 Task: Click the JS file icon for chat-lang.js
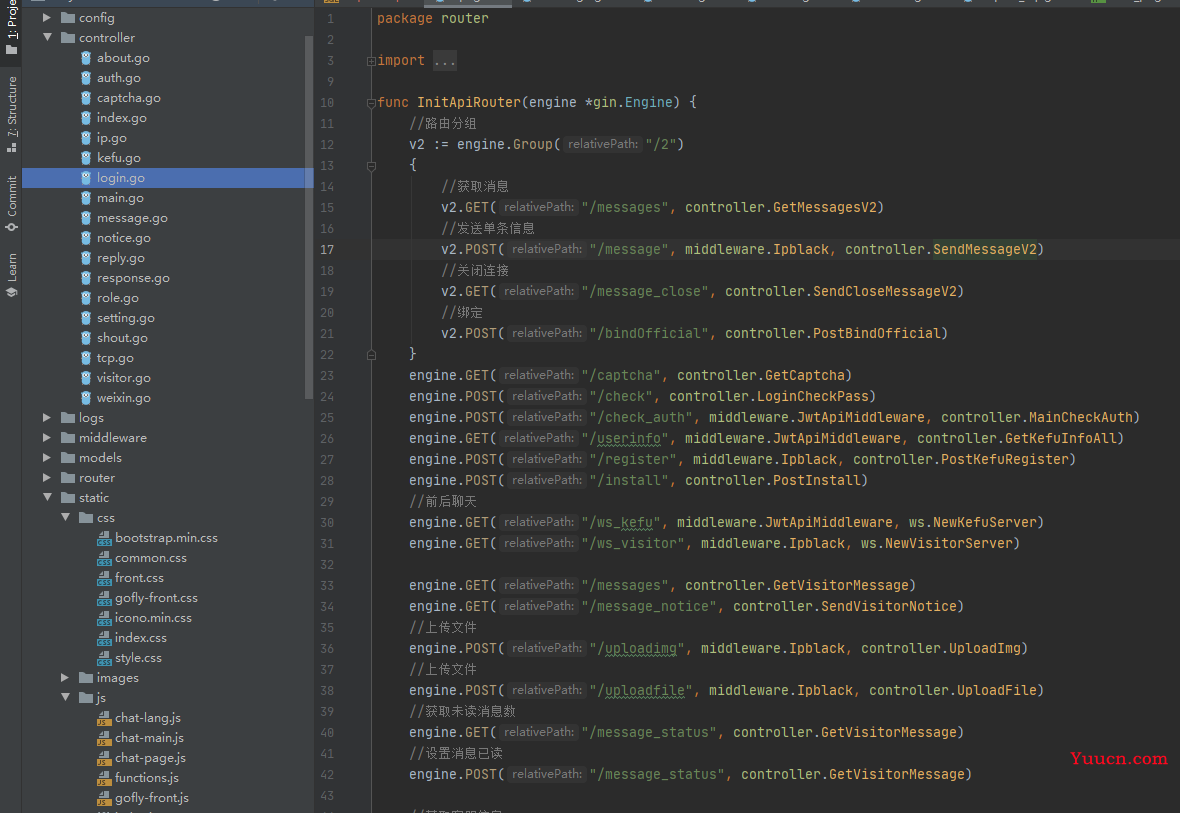[104, 718]
